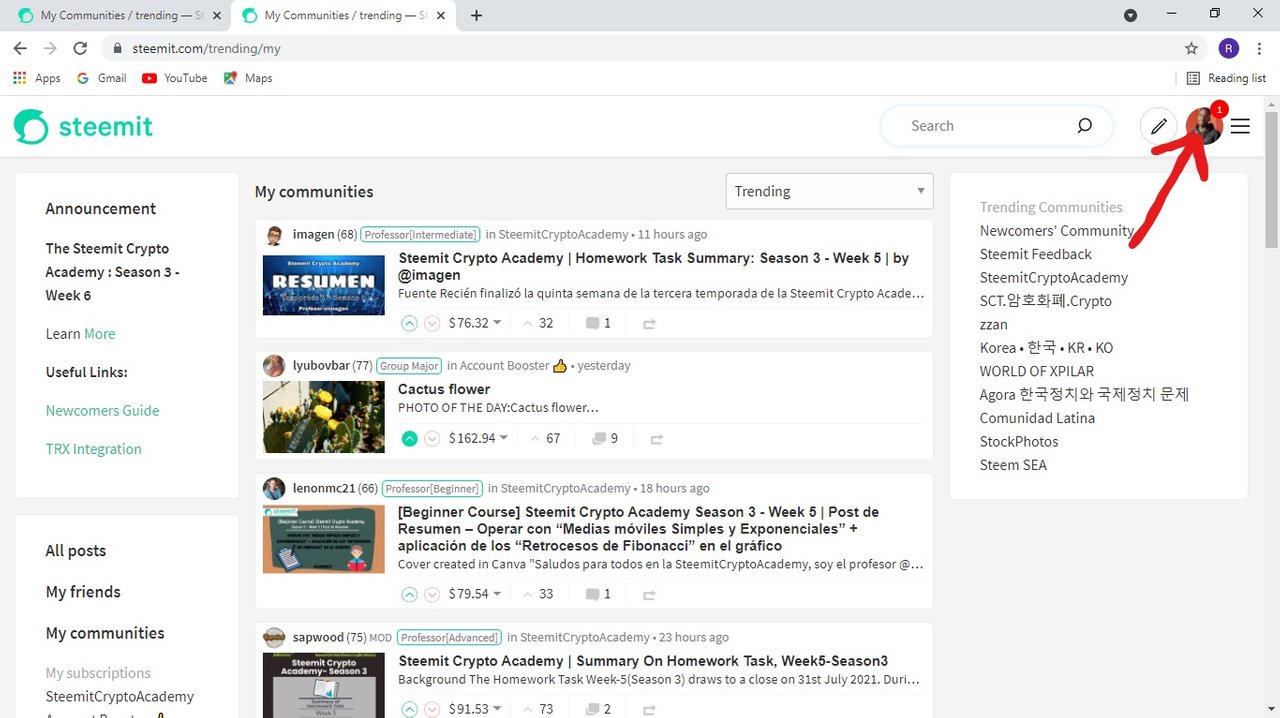Open WORLD OF XPILAR community
This screenshot has width=1280, height=718.
click(1037, 371)
